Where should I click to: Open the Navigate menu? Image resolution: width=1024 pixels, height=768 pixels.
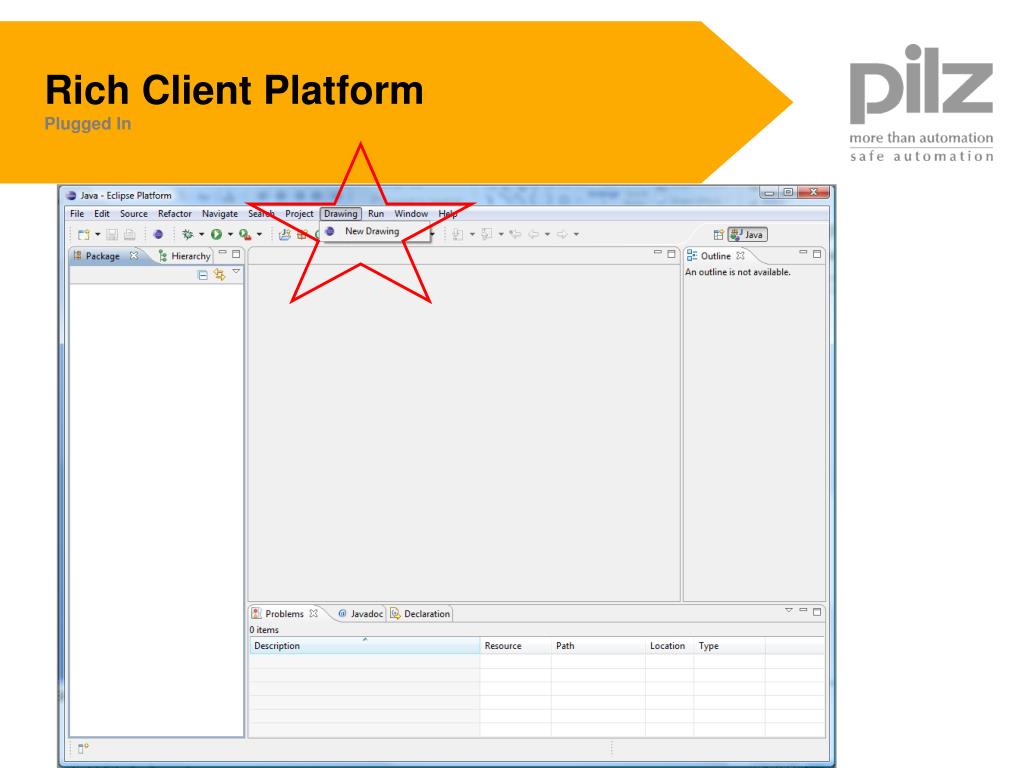(220, 214)
